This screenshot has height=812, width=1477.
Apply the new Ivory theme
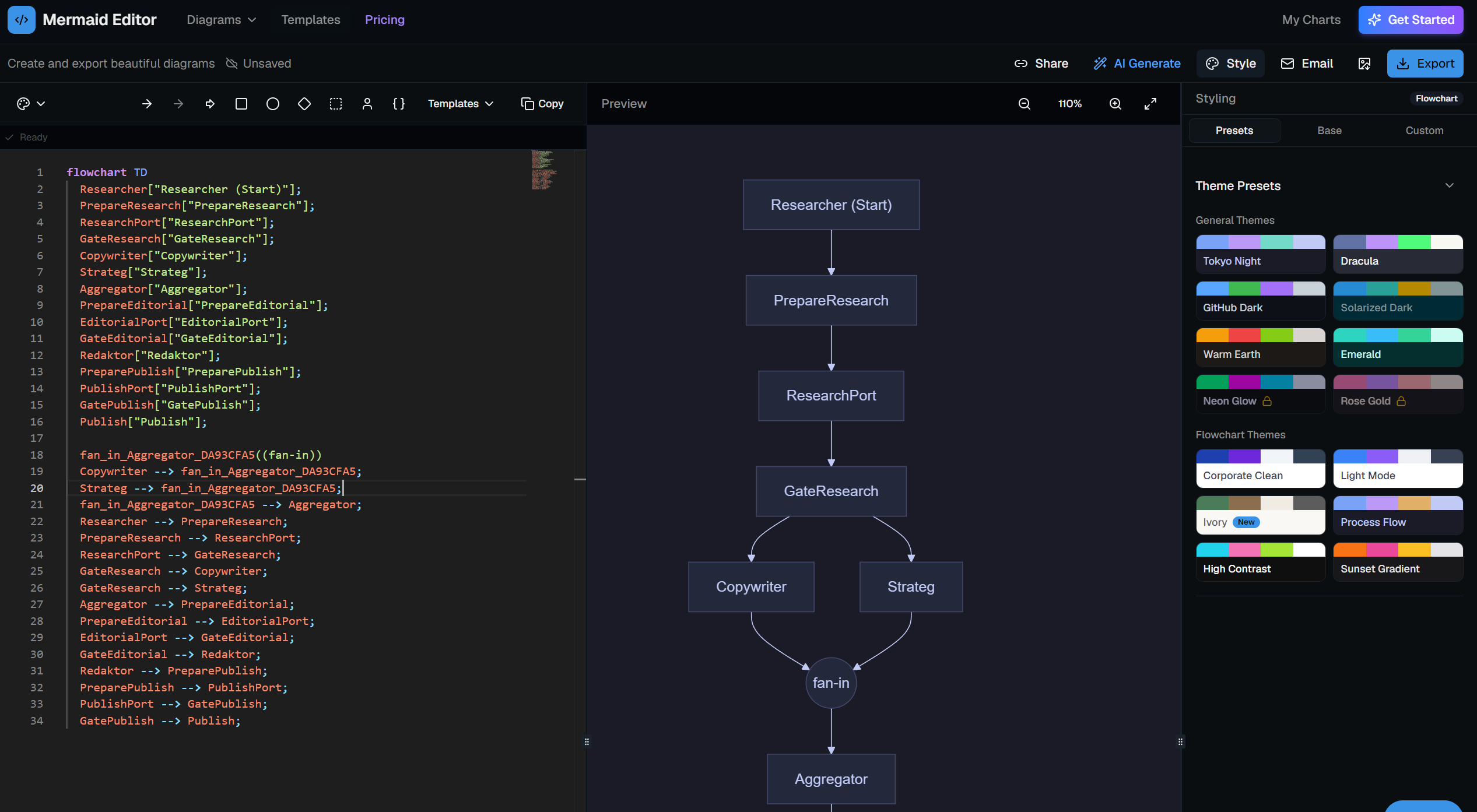[x=1261, y=515]
